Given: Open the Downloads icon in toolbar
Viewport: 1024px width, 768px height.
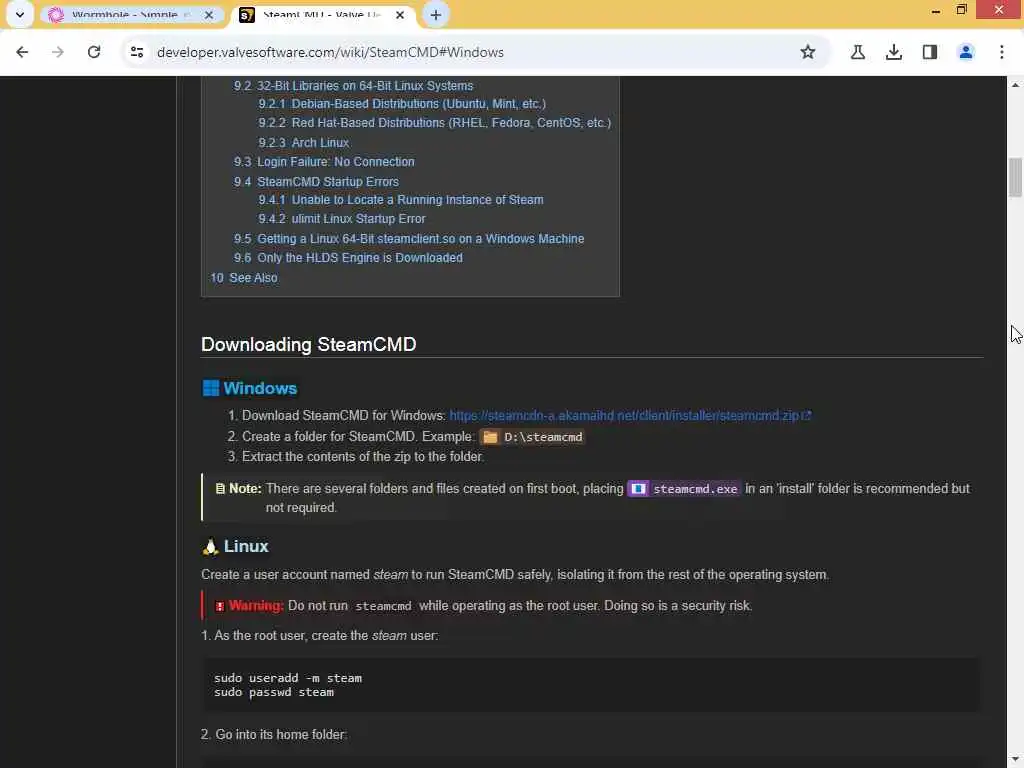Looking at the screenshot, I should point(894,52).
